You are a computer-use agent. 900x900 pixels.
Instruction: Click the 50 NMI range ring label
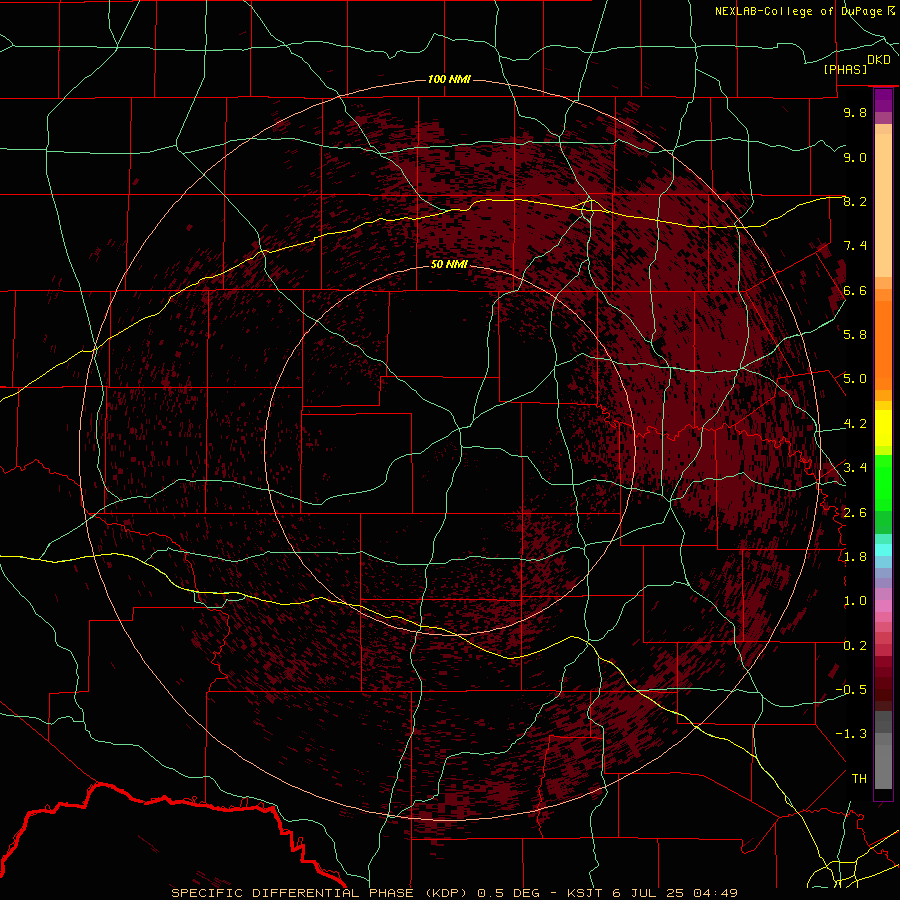click(449, 264)
